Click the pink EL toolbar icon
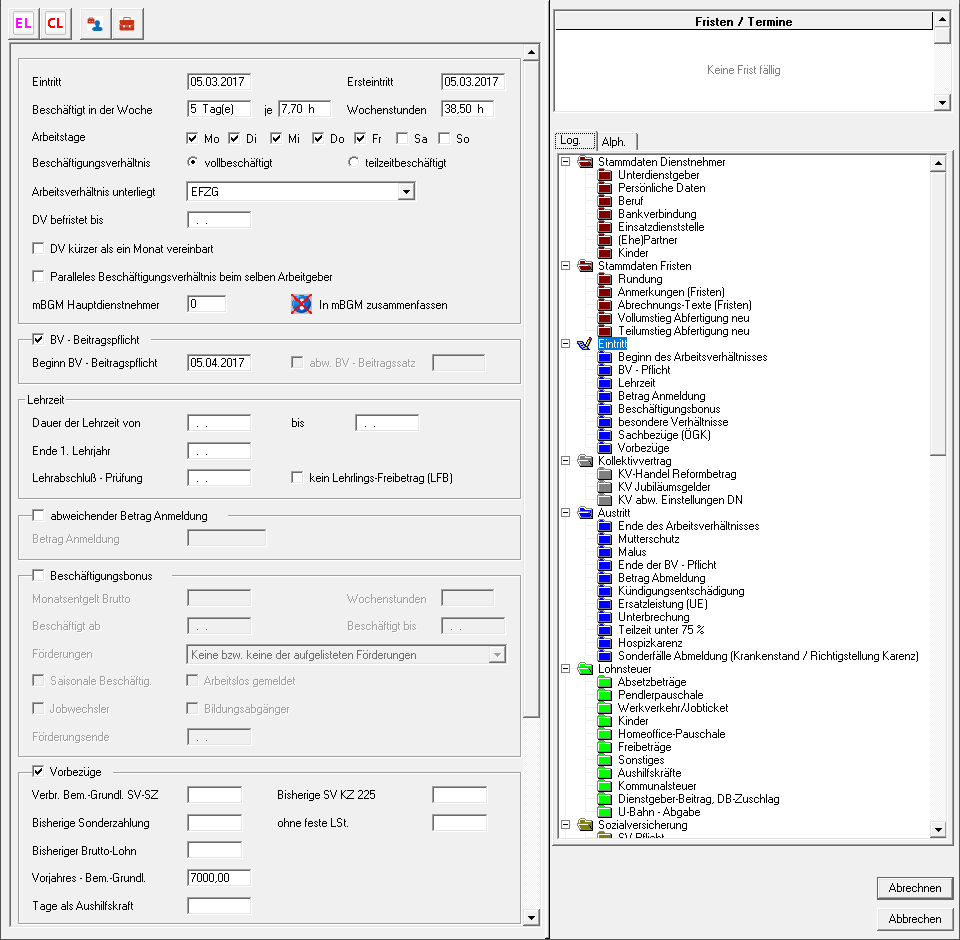Screen dimensions: 960x940 pyautogui.click(x=23, y=24)
